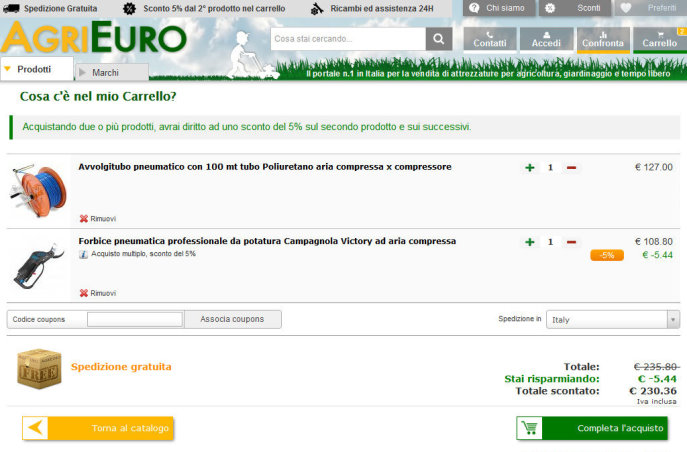Decrease Forbice pneumatica quantity with minus
The width and height of the screenshot is (687, 452).
tap(571, 242)
